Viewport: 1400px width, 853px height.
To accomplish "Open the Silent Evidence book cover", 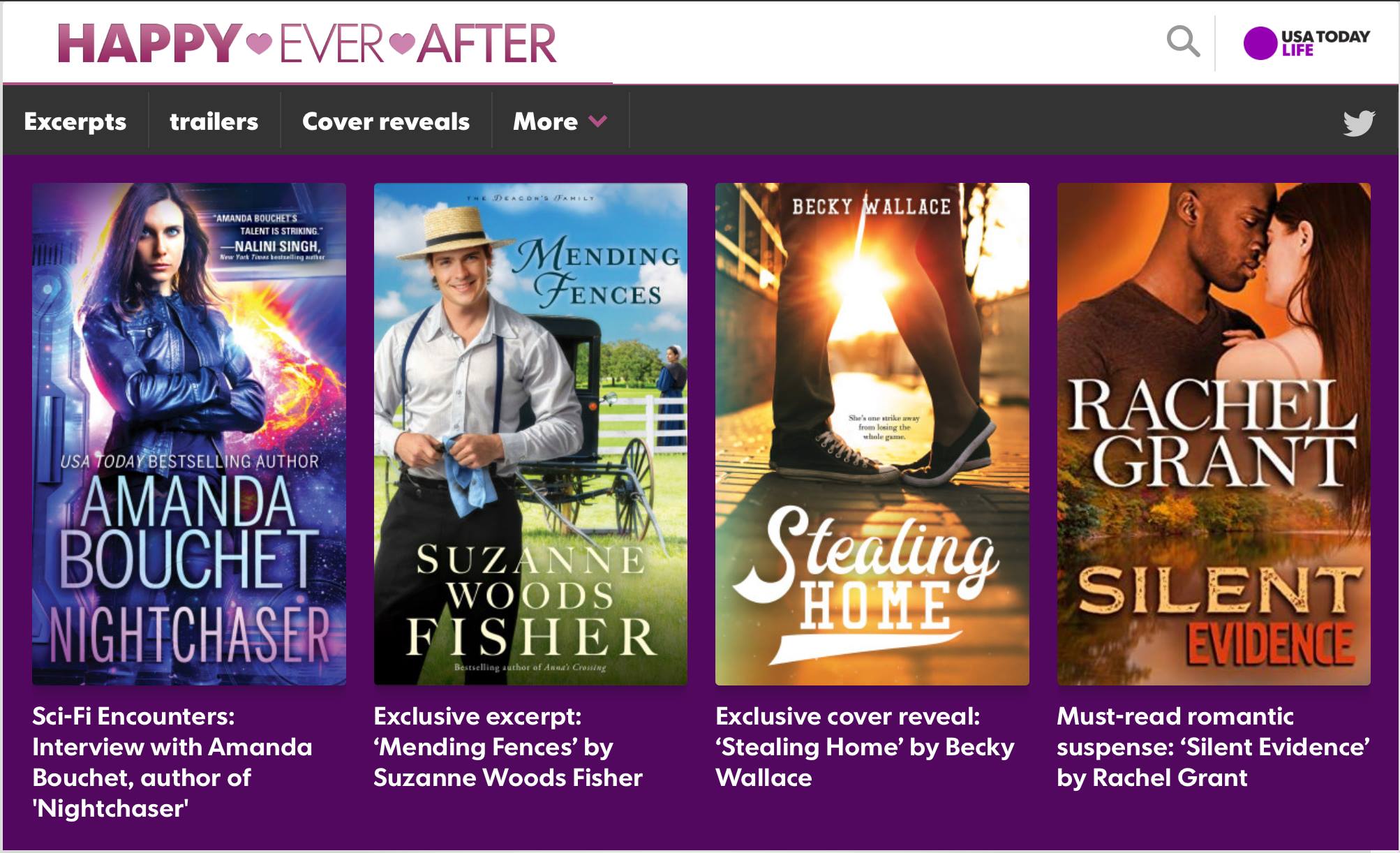I will click(1214, 433).
